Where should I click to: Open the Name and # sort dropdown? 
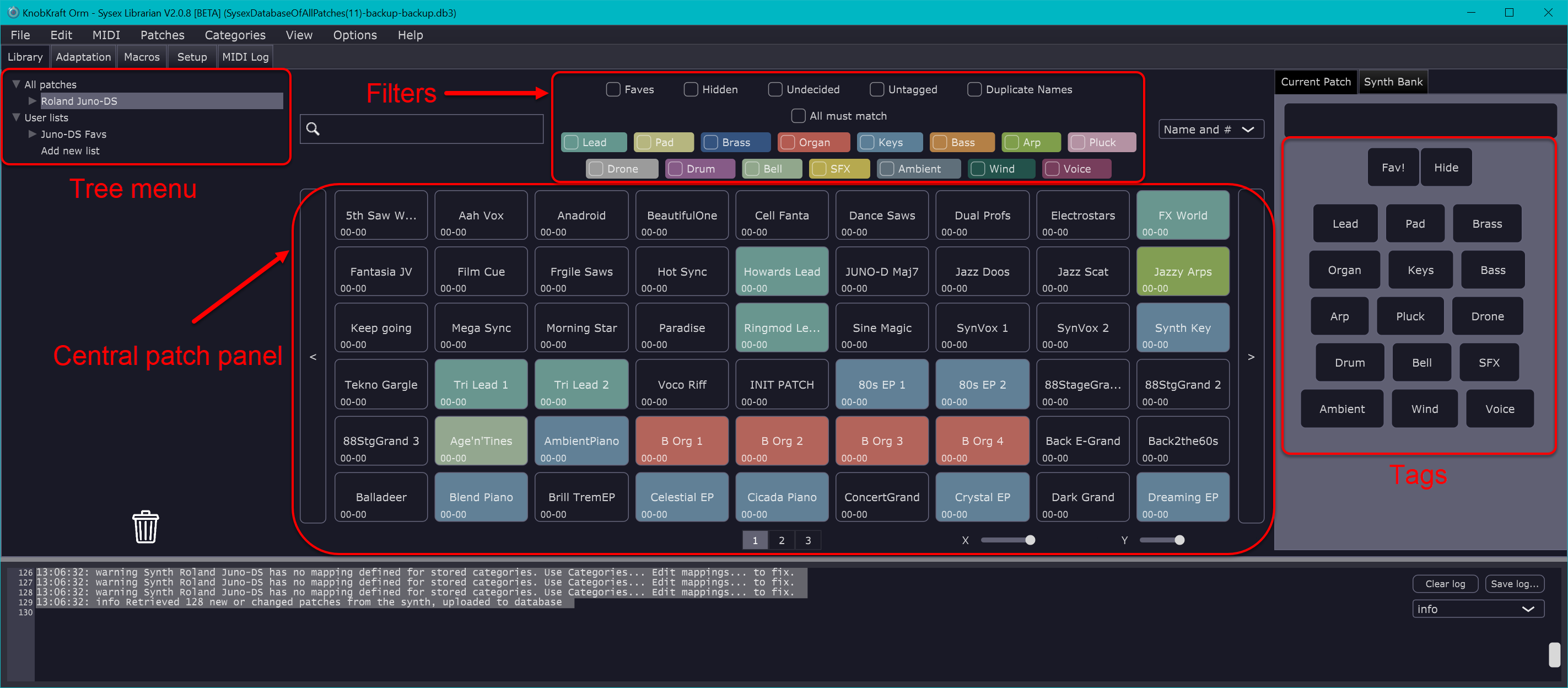1210,129
